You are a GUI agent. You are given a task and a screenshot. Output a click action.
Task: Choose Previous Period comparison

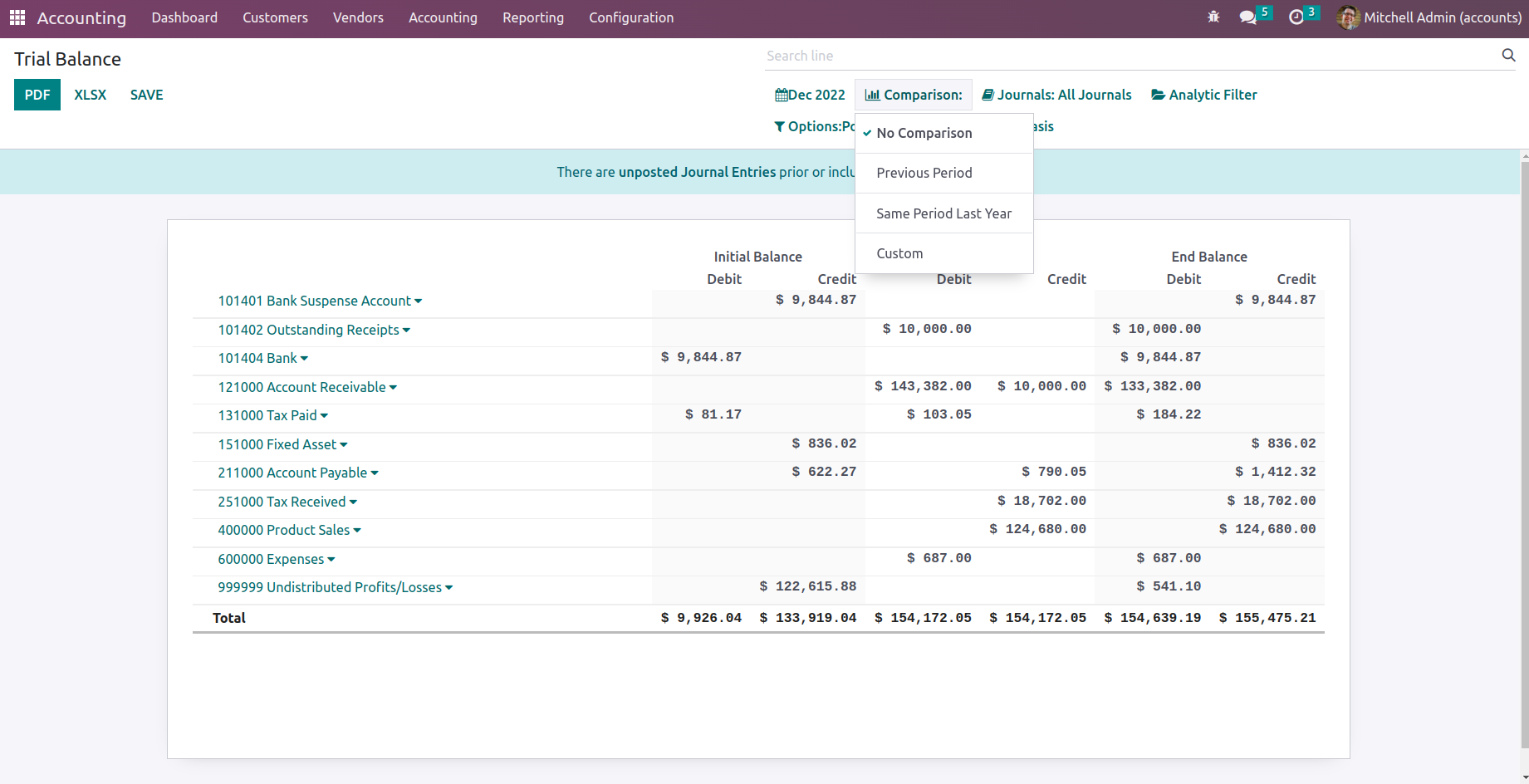point(944,173)
